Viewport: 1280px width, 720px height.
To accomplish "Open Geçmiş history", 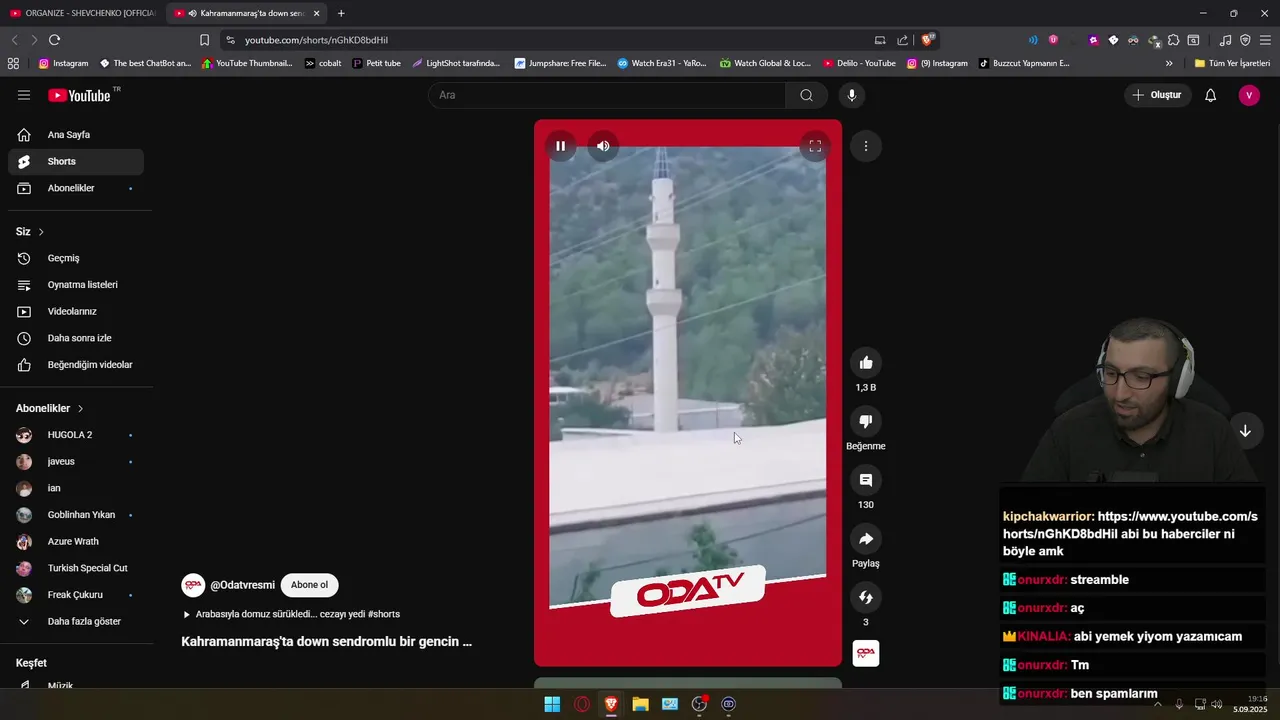I will (x=76, y=258).
